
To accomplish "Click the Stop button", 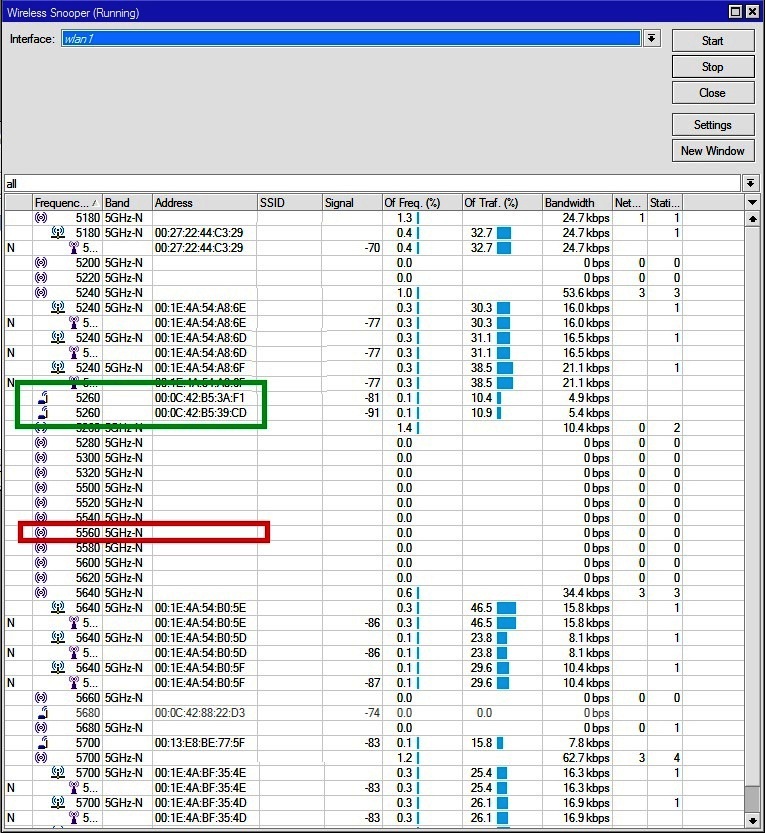I will point(712,67).
